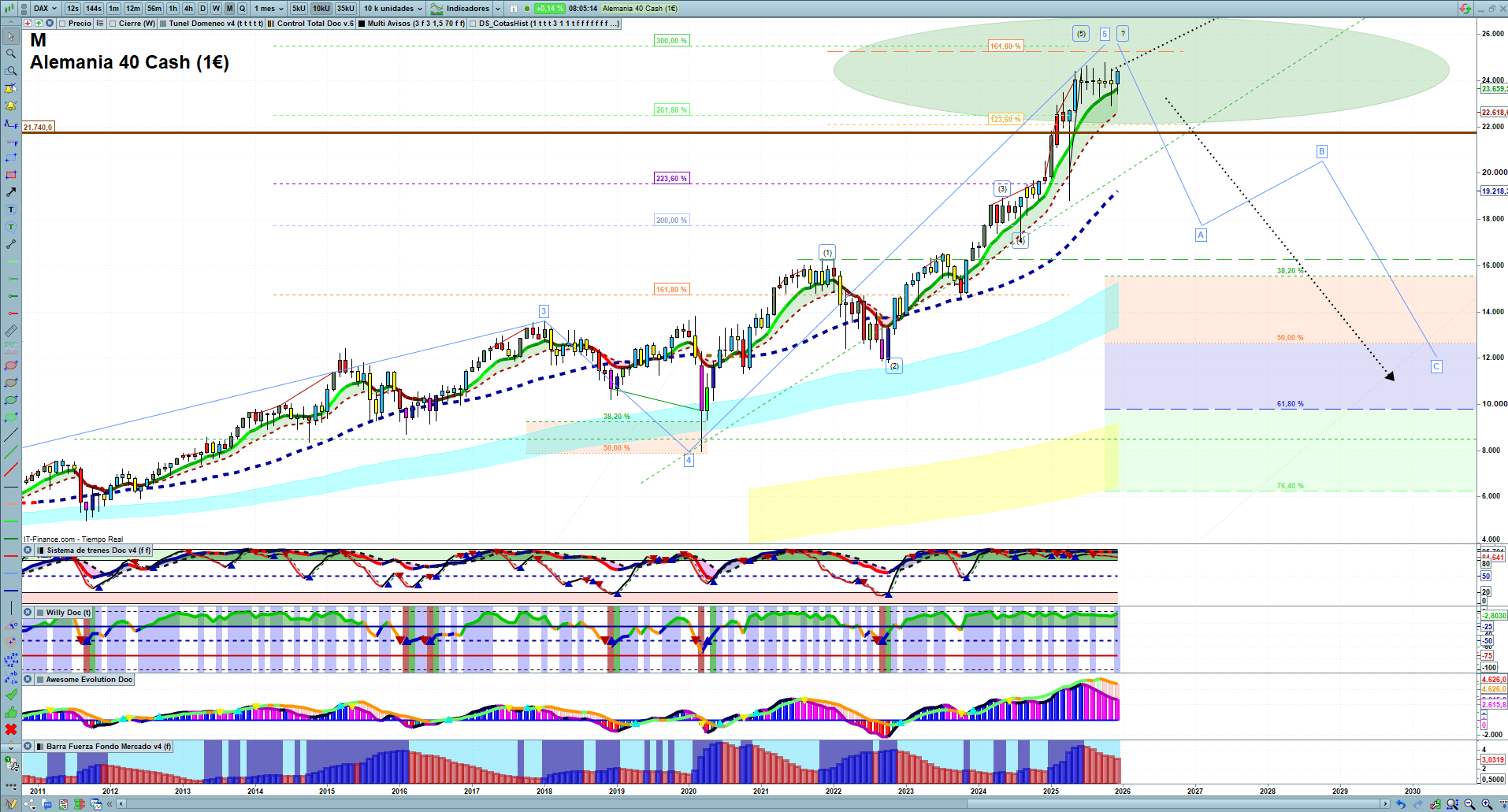Open the Indicadores panel
Viewport: 1508px width, 812px height.
click(466, 9)
